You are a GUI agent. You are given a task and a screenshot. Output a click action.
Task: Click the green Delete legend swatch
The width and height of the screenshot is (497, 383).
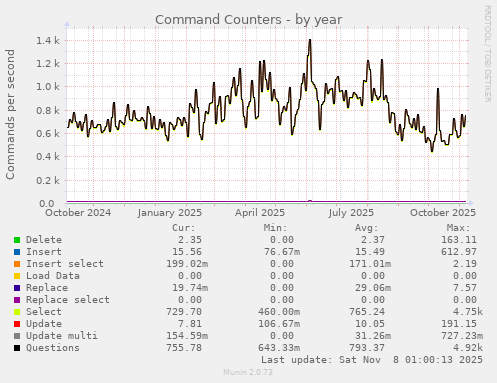[17, 240]
